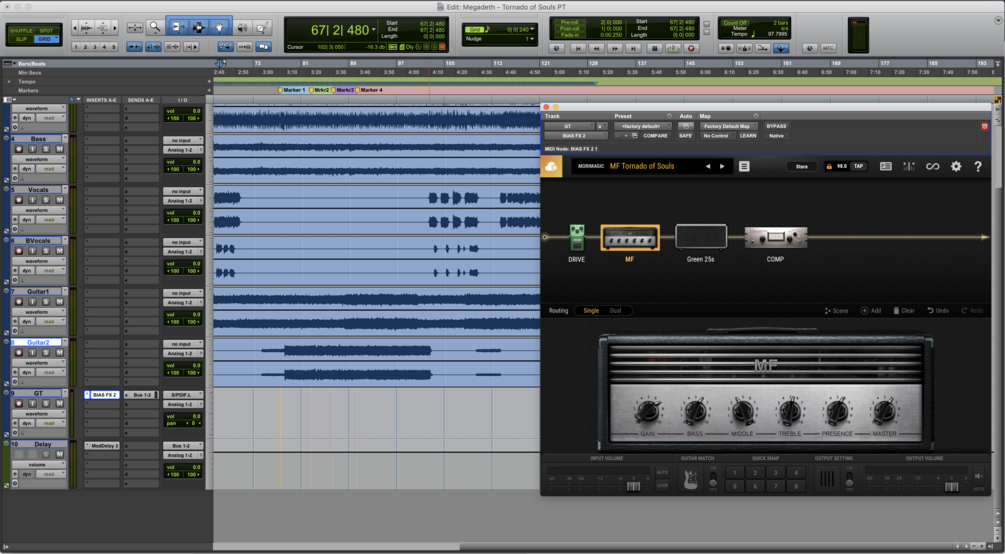
Task: Go to next BIAS FX preset
Action: pos(722,166)
